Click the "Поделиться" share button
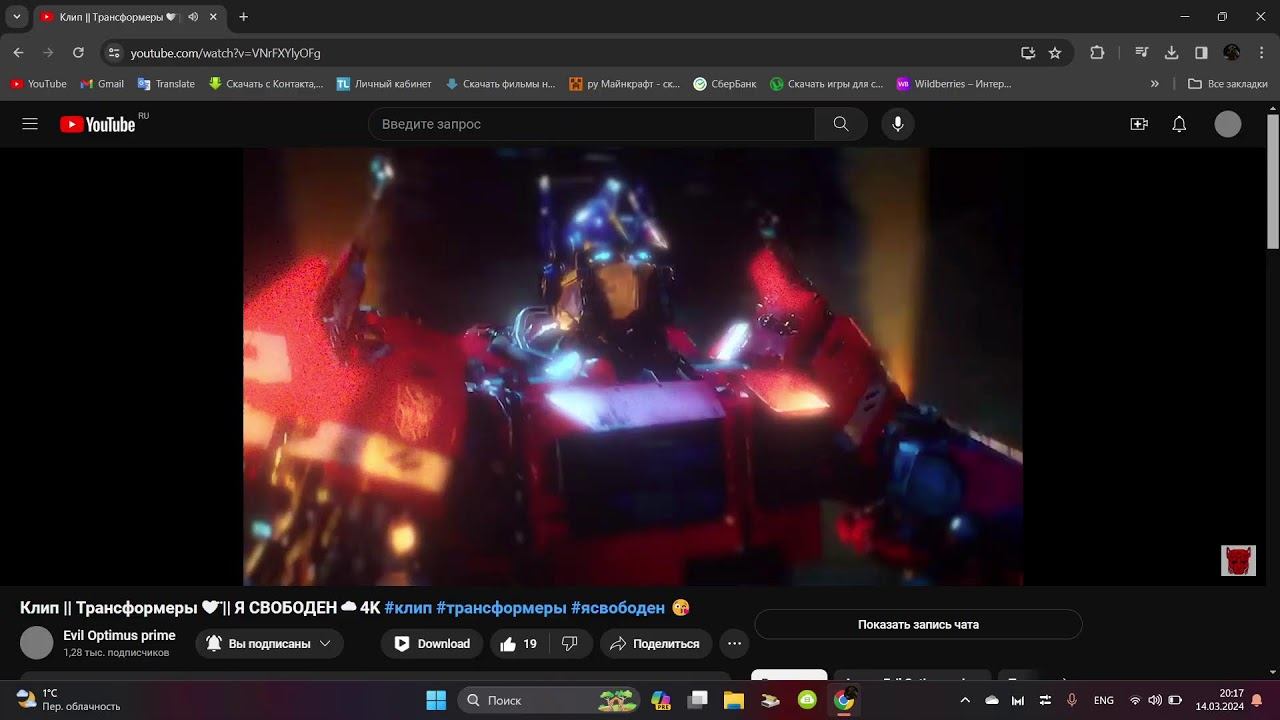This screenshot has height=720, width=1280. [656, 644]
